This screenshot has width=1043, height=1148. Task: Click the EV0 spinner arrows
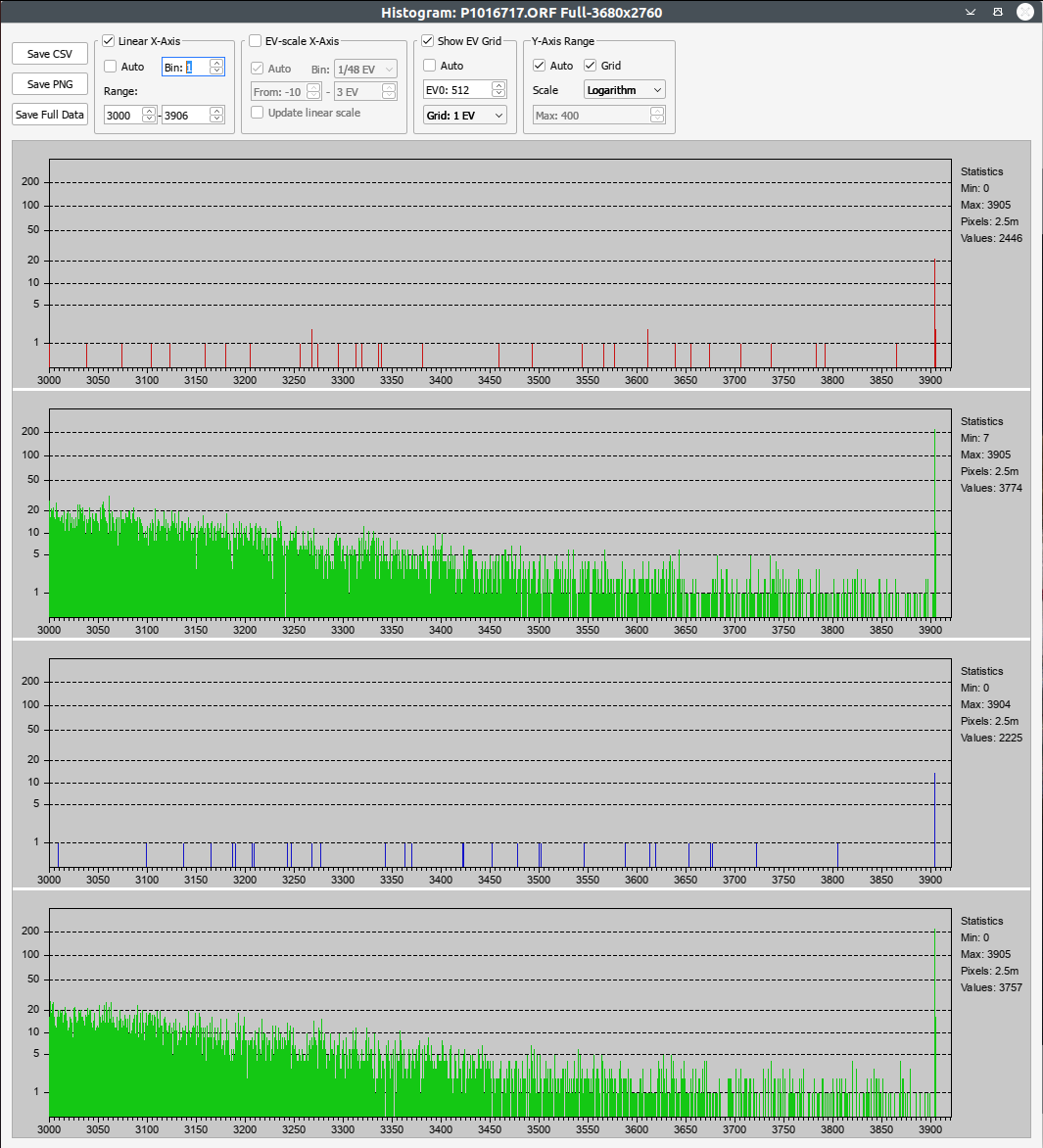pos(498,90)
